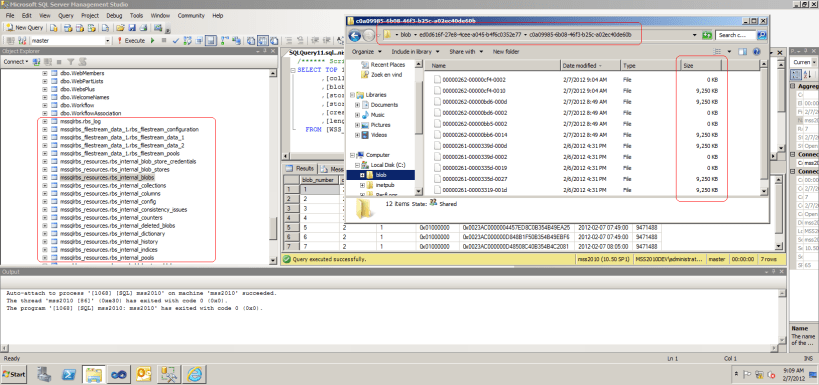Expand the inetpub folder in Explorer tree

click(362, 185)
